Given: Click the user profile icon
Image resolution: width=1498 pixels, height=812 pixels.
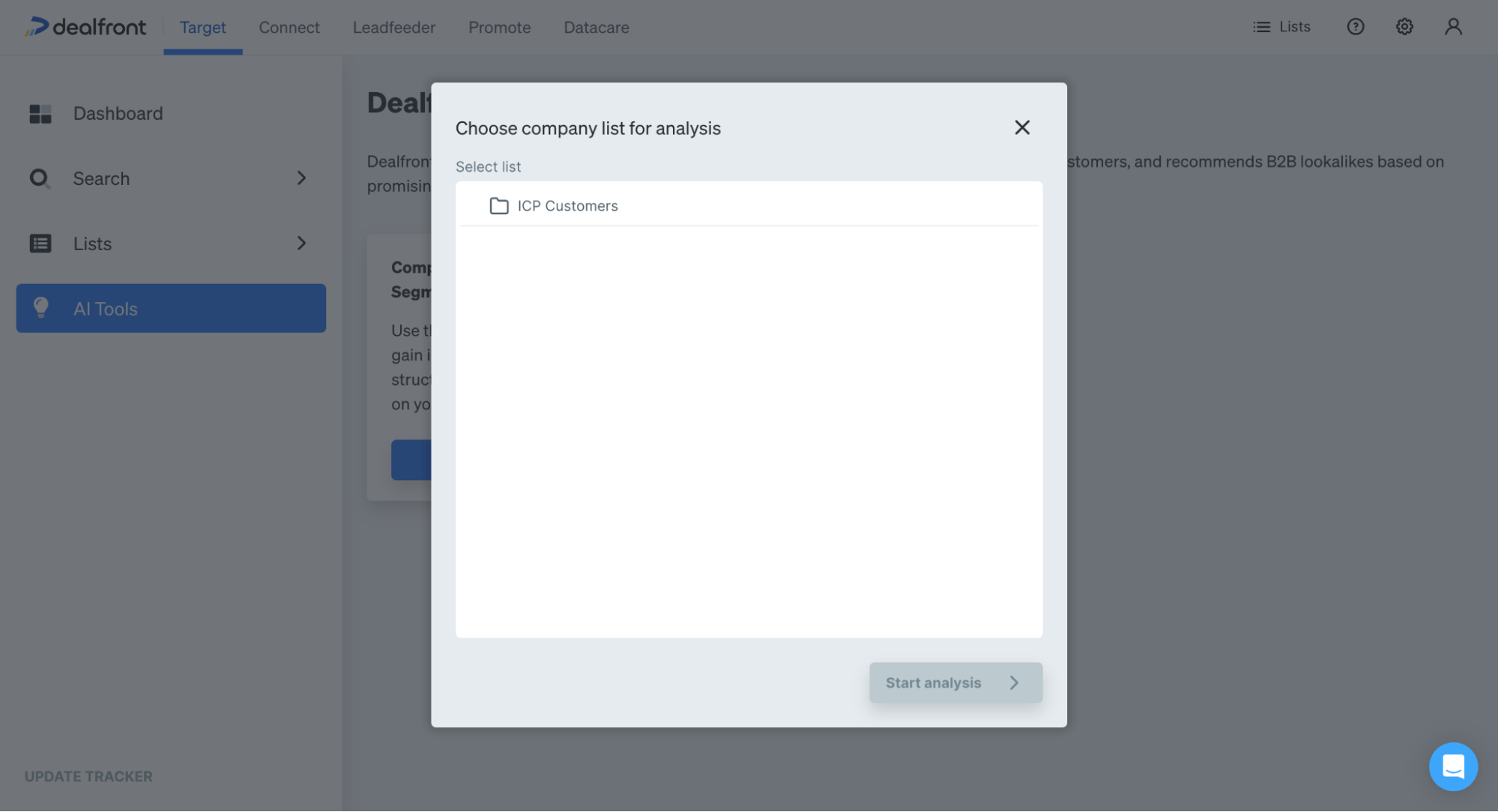Looking at the screenshot, I should point(1453,26).
